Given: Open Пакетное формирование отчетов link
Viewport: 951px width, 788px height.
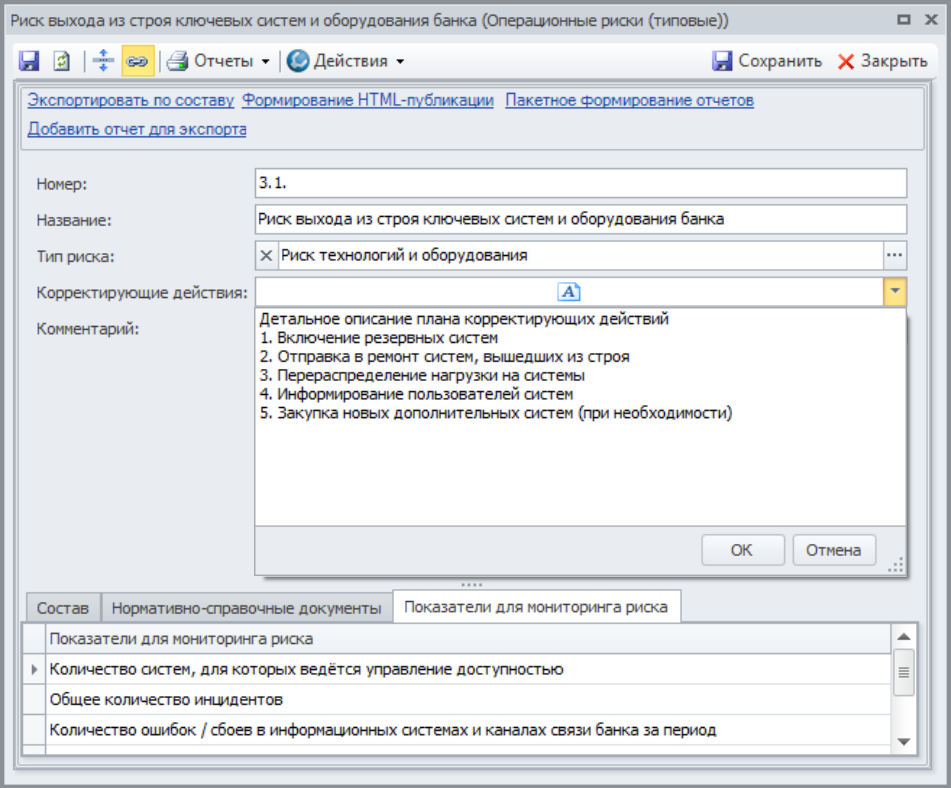Looking at the screenshot, I should pos(630,100).
